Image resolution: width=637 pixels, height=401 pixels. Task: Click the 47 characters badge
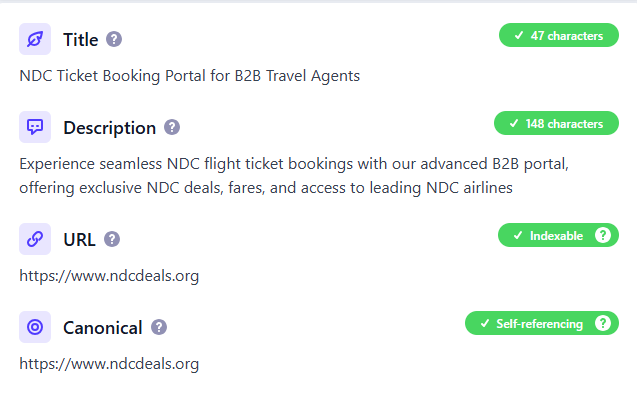point(558,36)
